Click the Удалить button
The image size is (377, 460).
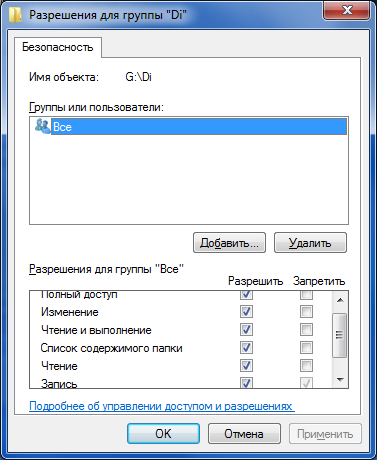tap(310, 243)
